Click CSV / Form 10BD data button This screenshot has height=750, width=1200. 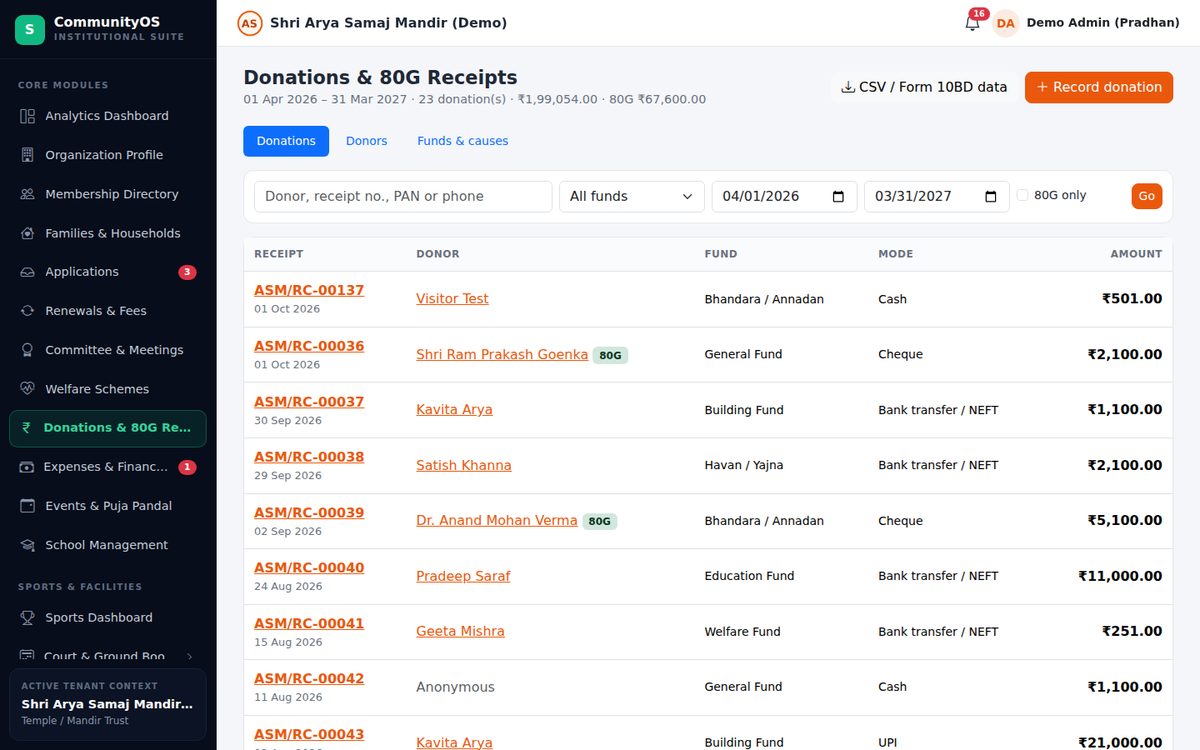[x=924, y=87]
